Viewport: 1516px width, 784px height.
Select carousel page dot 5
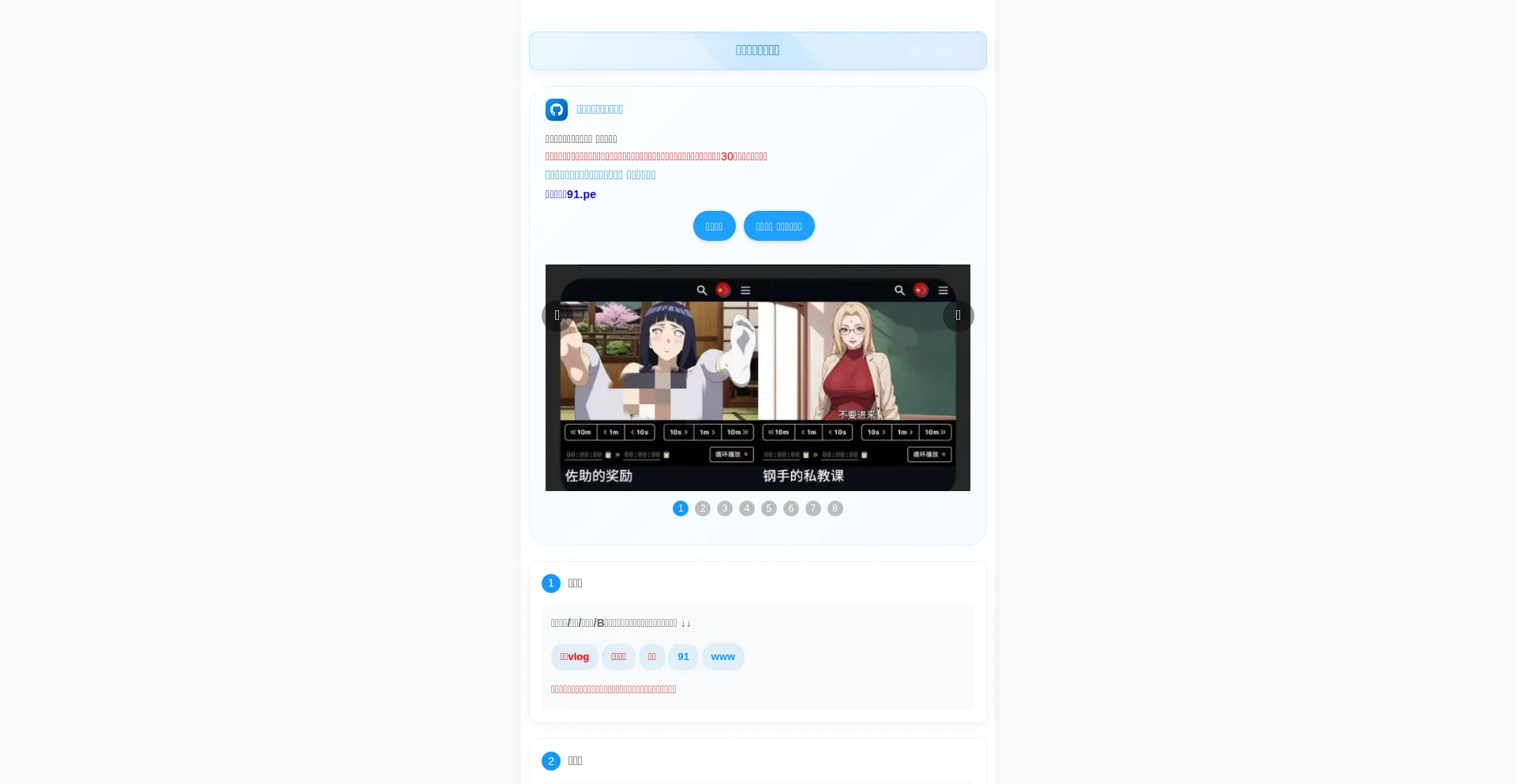point(769,508)
